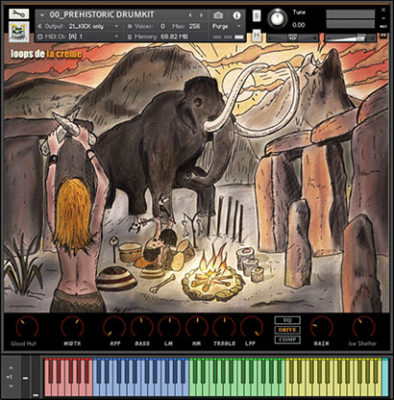Click the Voices count value 0
The image size is (394, 400).
coord(163,26)
